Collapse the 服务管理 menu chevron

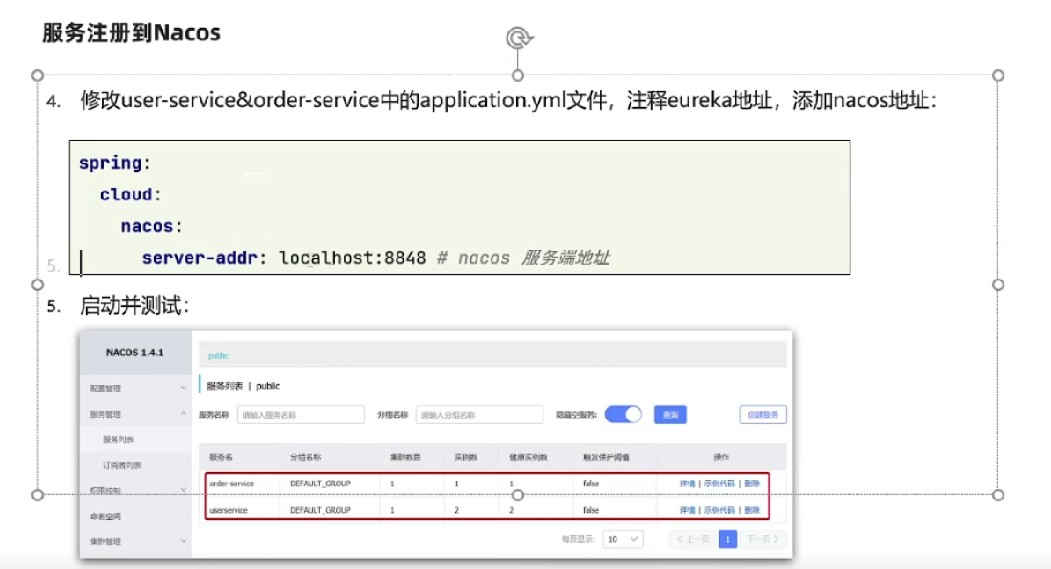pyautogui.click(x=183, y=414)
